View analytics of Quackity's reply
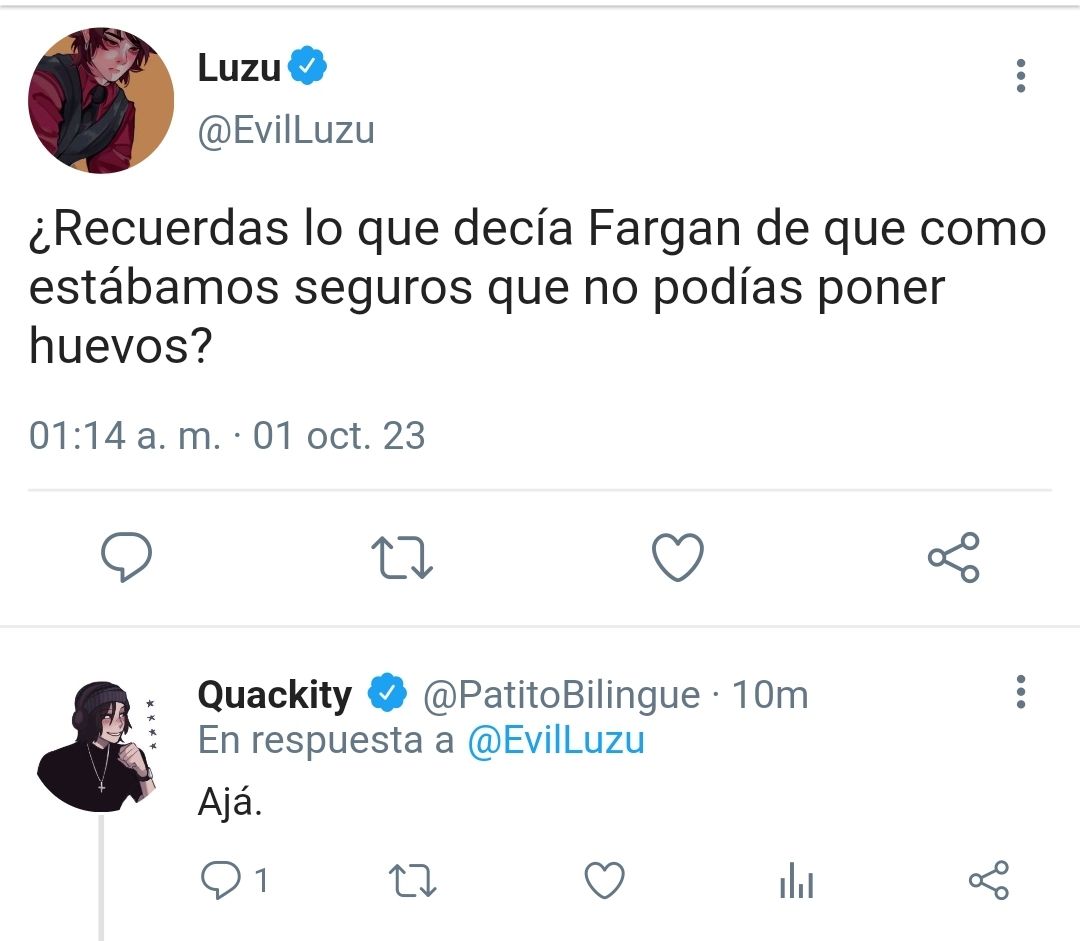The width and height of the screenshot is (1080, 941). (x=796, y=880)
